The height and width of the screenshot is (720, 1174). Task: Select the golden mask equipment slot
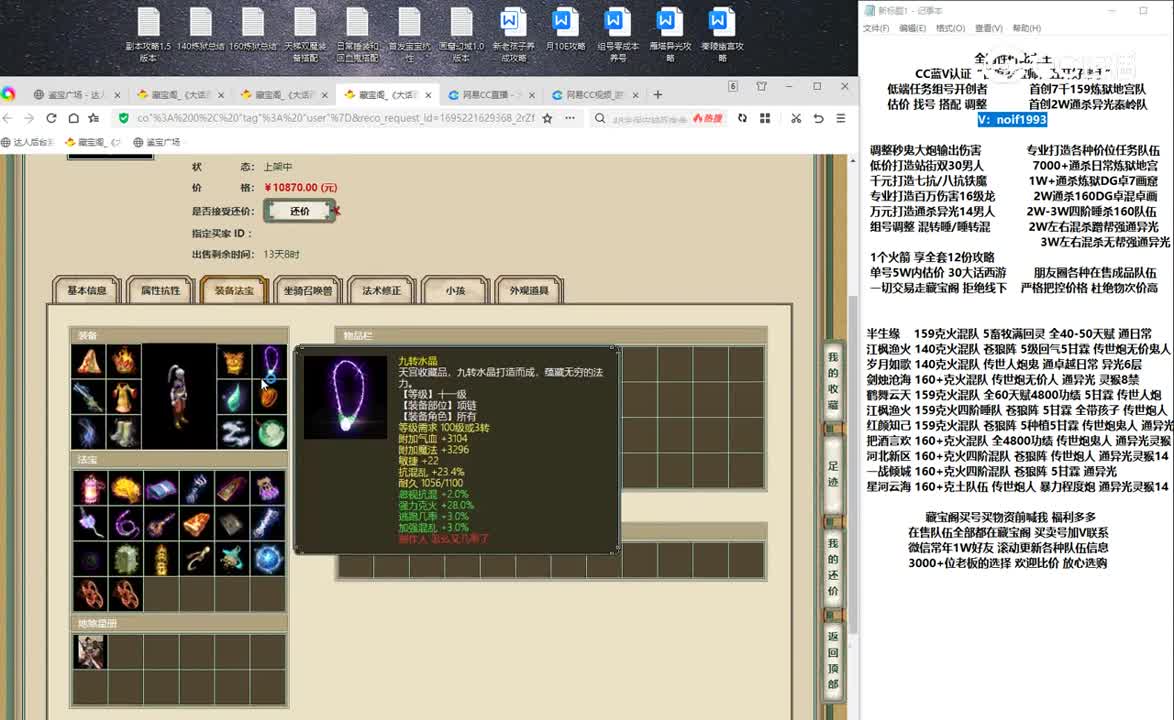coord(234,363)
